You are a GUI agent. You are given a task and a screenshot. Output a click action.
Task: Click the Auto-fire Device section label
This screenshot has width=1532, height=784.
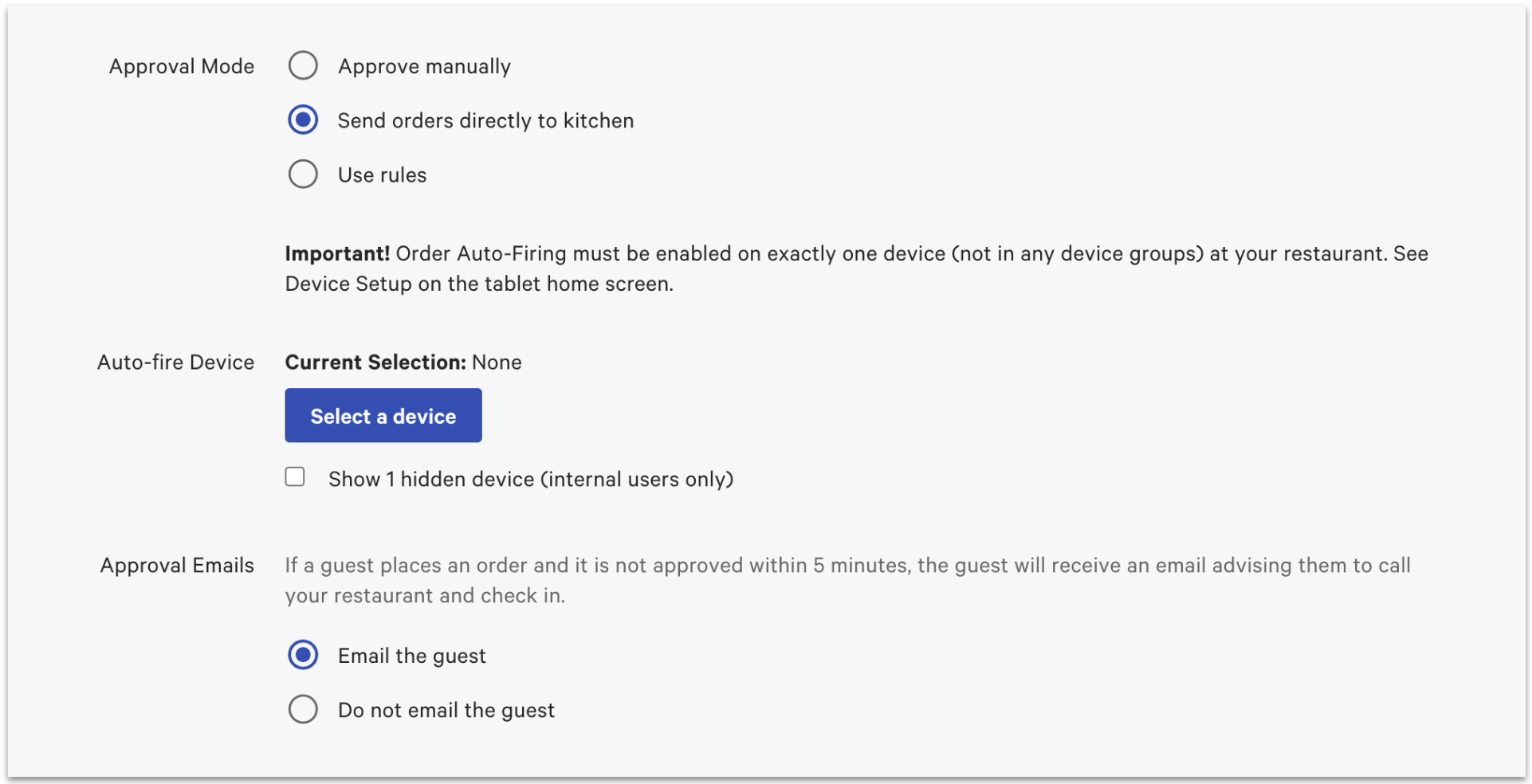(175, 363)
